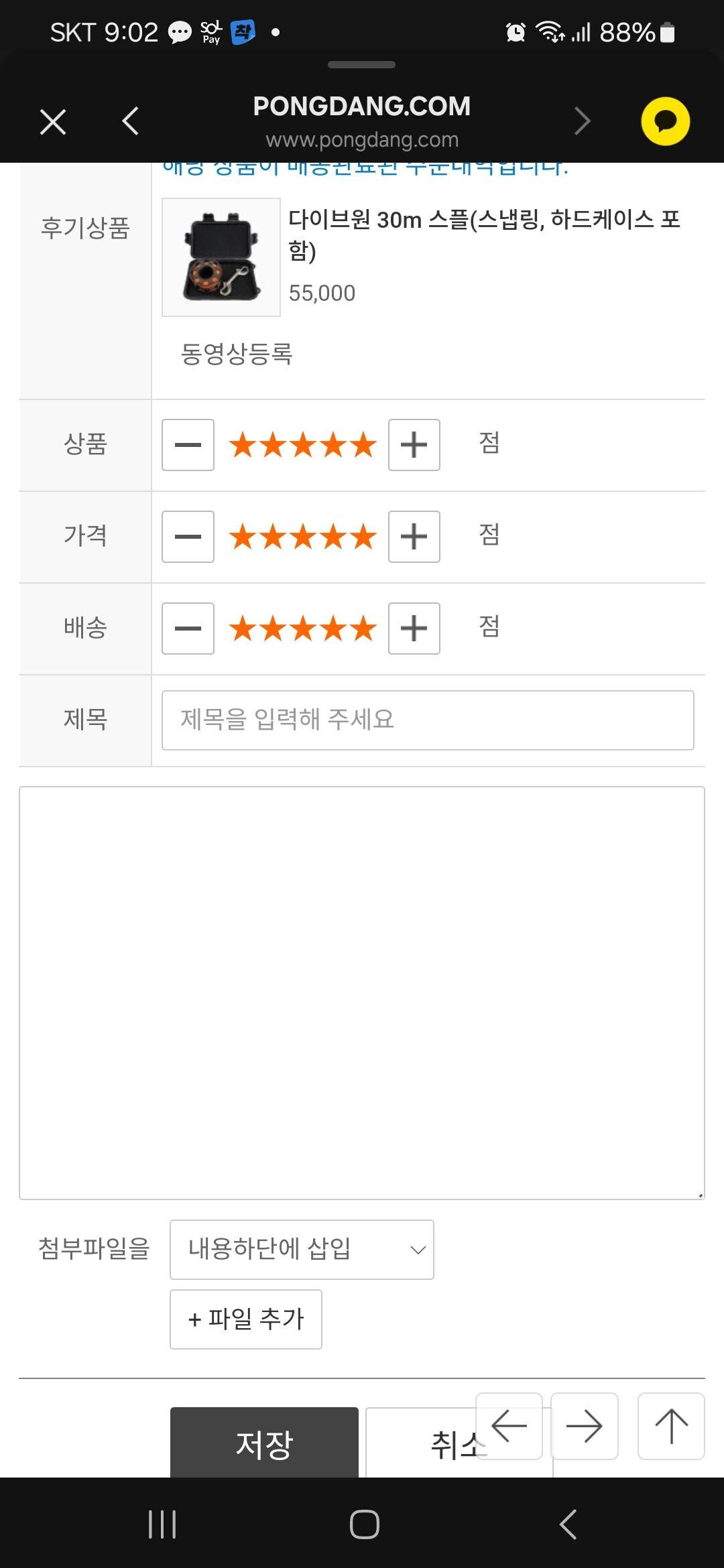This screenshot has width=724, height=1568.
Task: Increase 상품 rating with plus button
Action: point(414,445)
